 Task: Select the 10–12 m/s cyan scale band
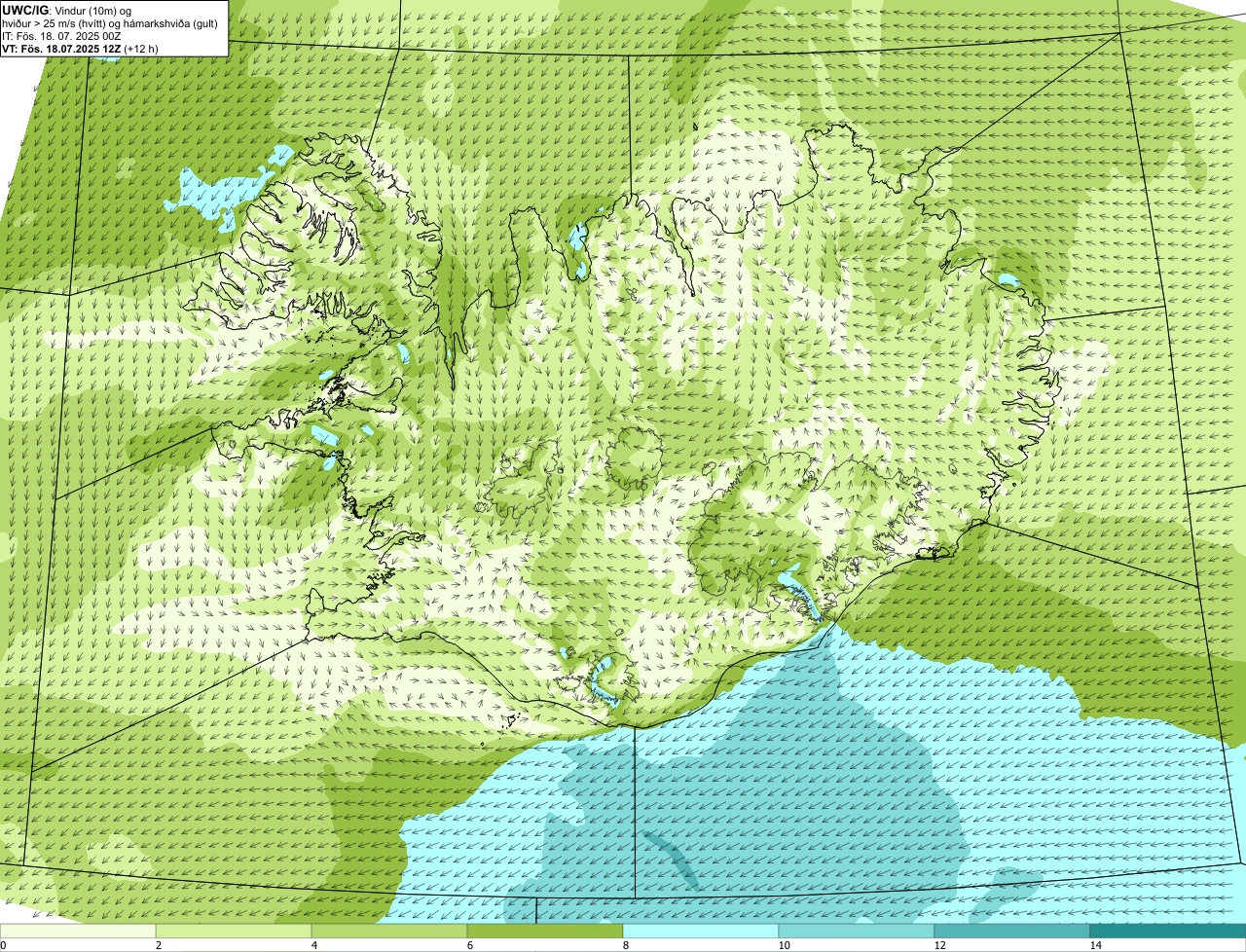point(857,931)
